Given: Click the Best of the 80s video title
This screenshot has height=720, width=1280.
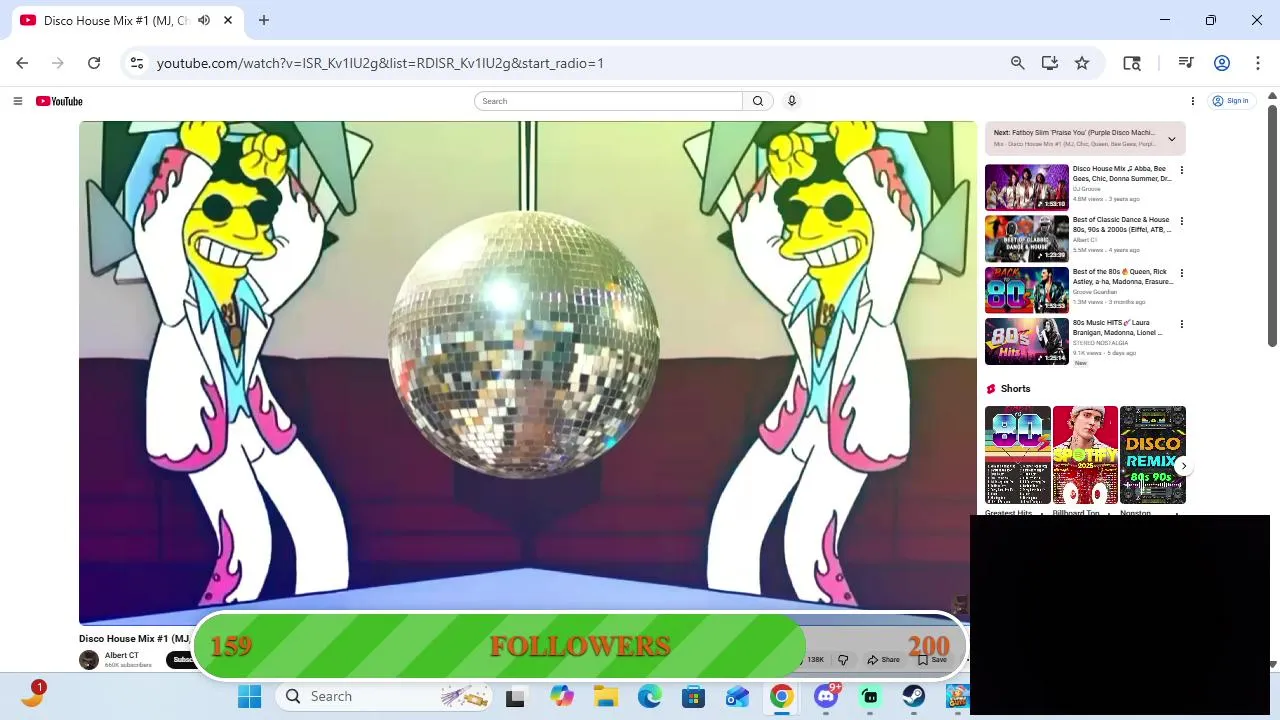Looking at the screenshot, I should pyautogui.click(x=1122, y=276).
